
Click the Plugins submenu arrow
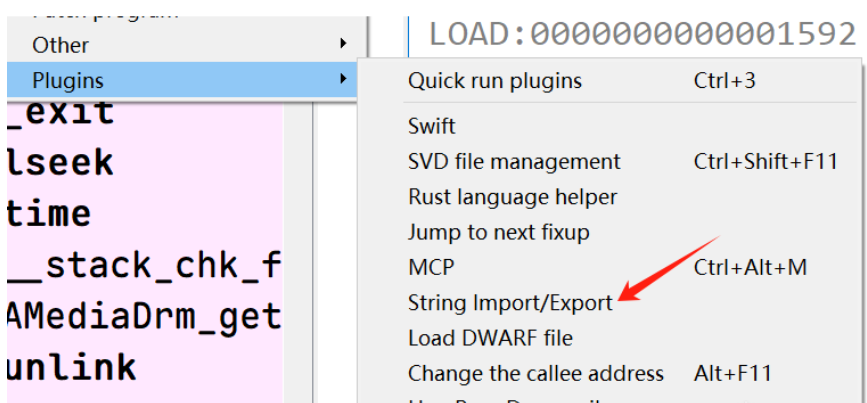point(344,78)
